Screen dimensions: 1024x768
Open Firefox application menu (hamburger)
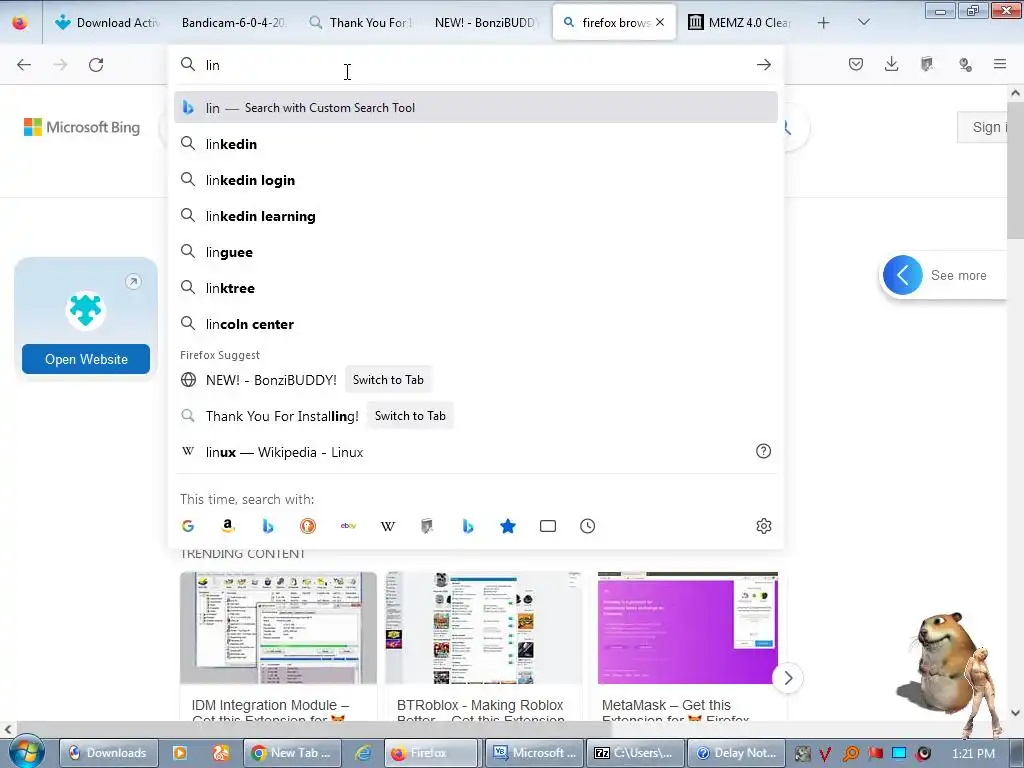coord(1000,64)
